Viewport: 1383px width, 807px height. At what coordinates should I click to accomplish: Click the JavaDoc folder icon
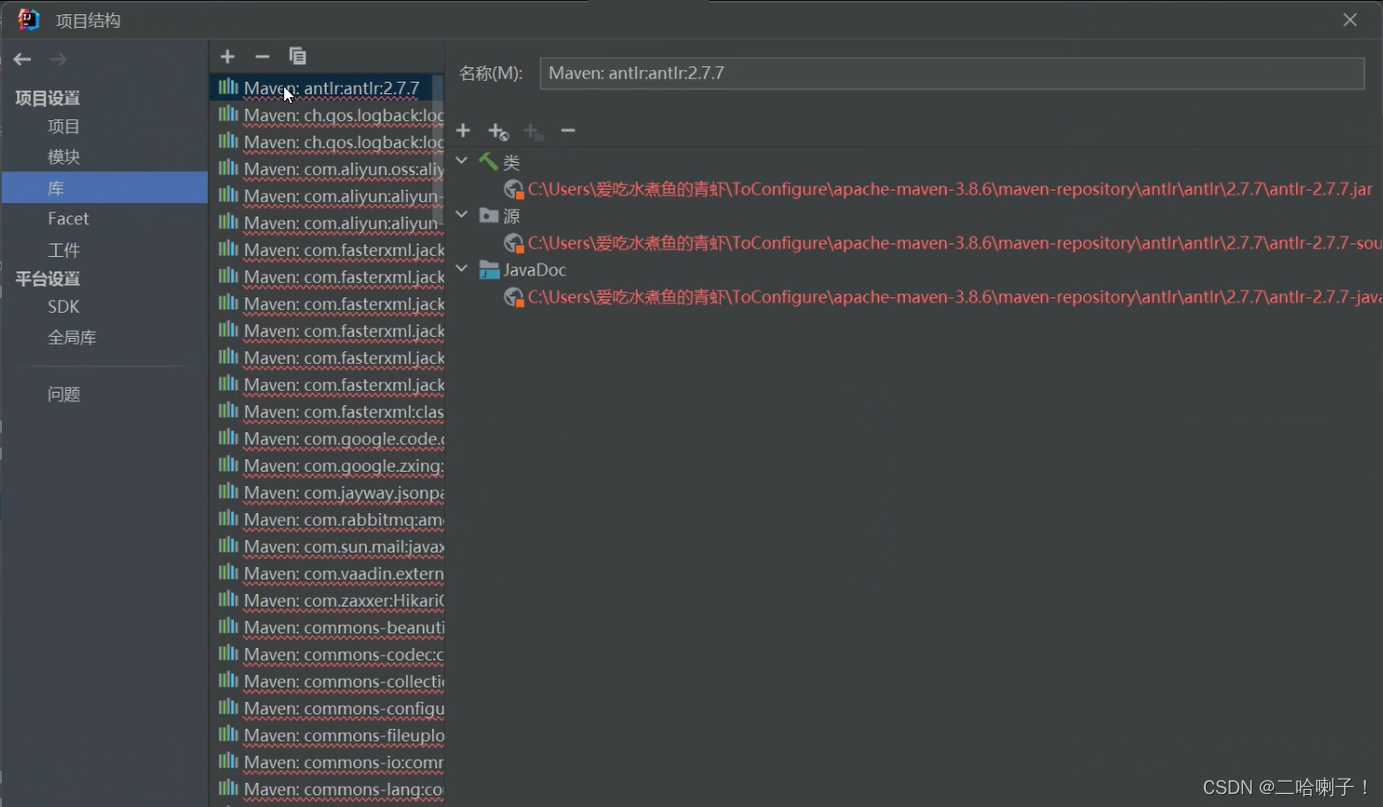[488, 269]
